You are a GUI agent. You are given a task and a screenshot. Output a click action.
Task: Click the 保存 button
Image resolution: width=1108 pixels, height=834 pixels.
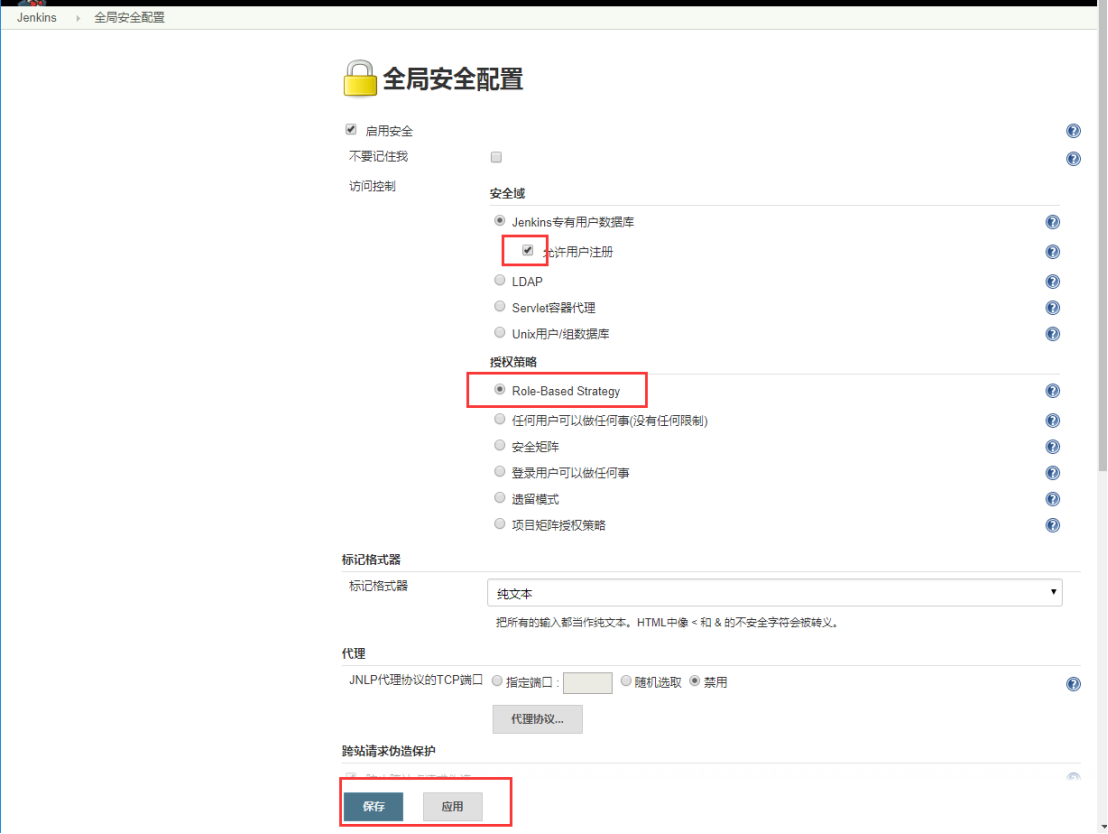click(373, 806)
